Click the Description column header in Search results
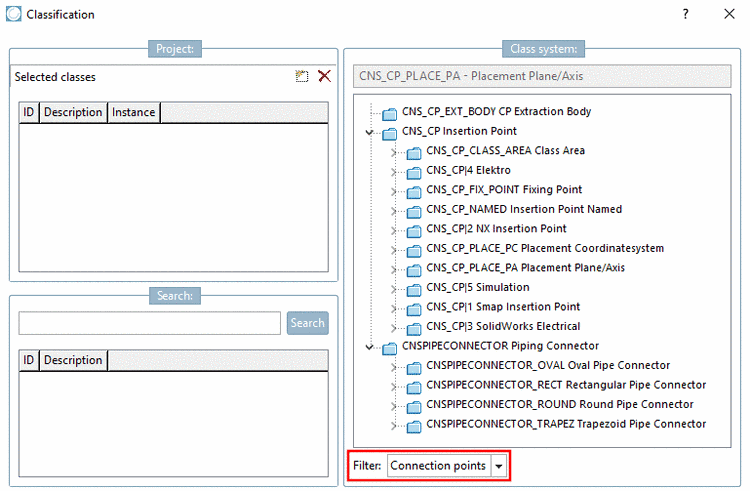The width and height of the screenshot is (750, 491). [x=73, y=360]
